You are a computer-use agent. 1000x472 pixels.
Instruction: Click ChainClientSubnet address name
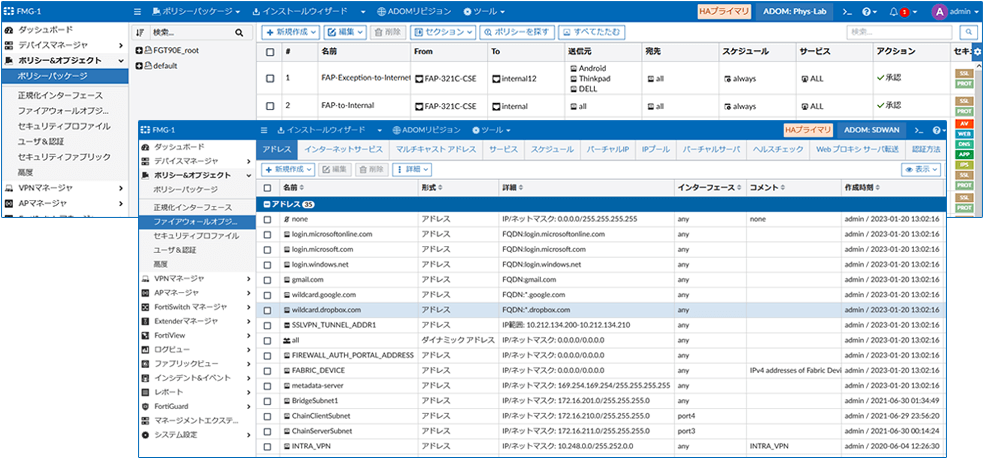(x=321, y=416)
